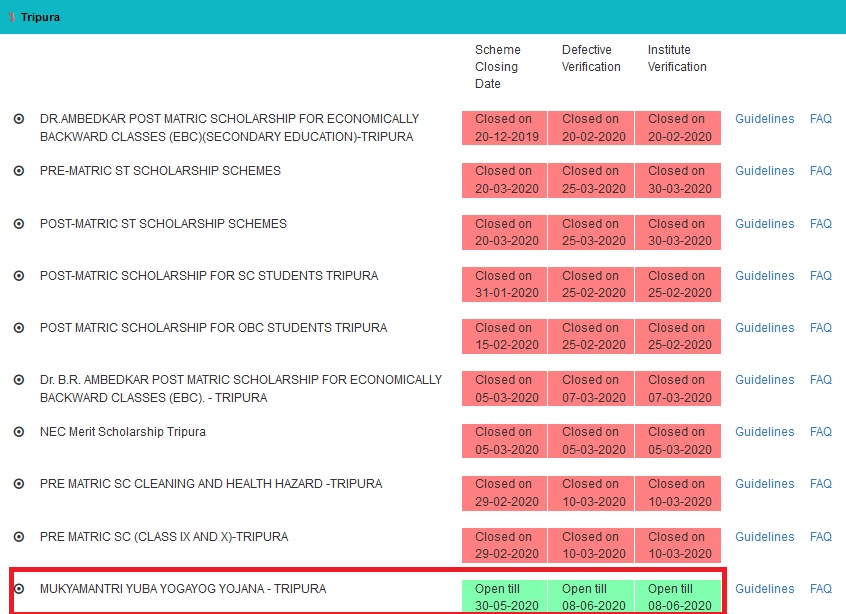The image size is (846, 614).
Task: Open Guidelines for Dr. B.R. AMBEDKAR EBC scheme
Action: pos(765,380)
